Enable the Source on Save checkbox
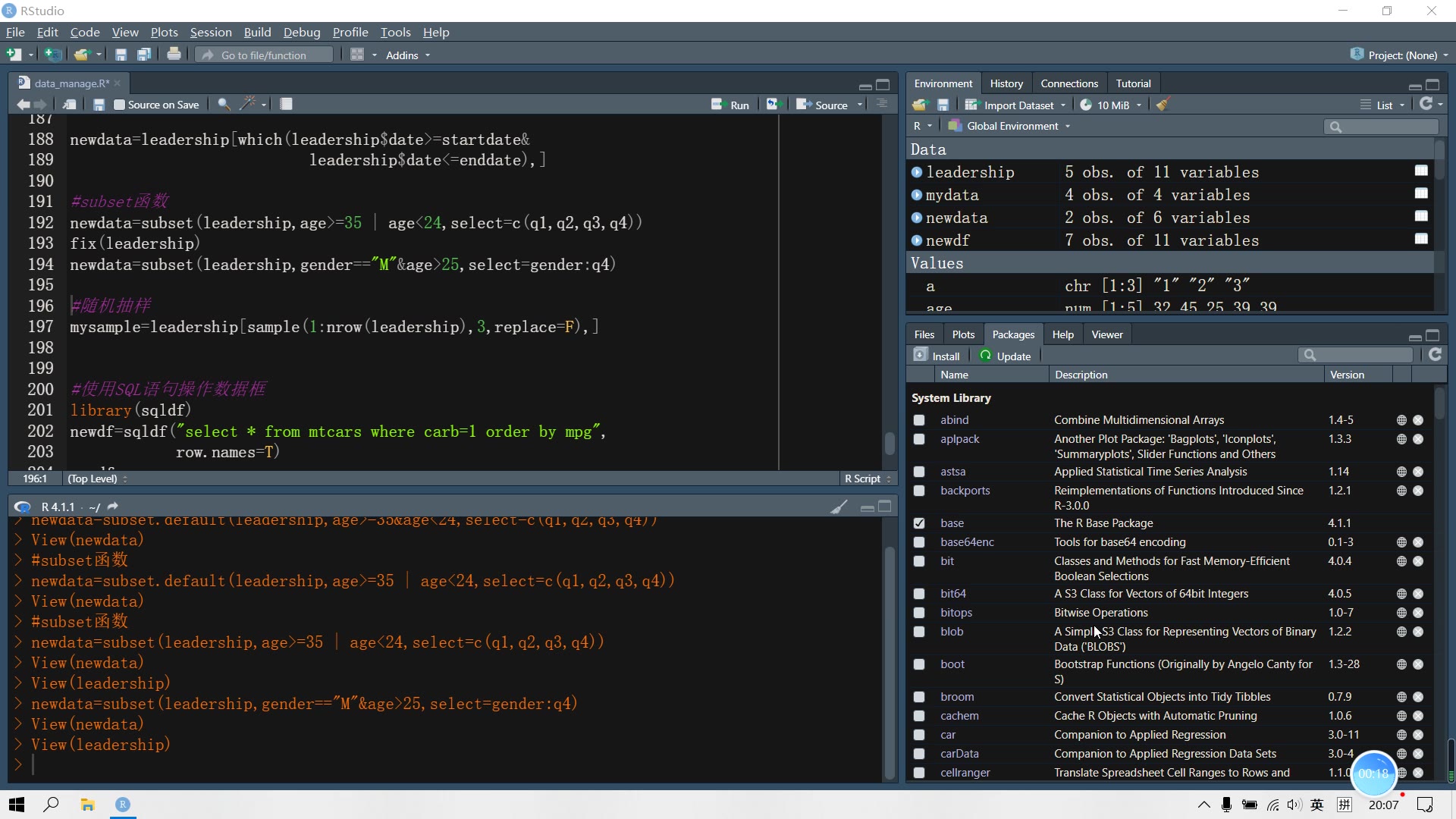Screen dimensions: 1456x819 coord(119,105)
